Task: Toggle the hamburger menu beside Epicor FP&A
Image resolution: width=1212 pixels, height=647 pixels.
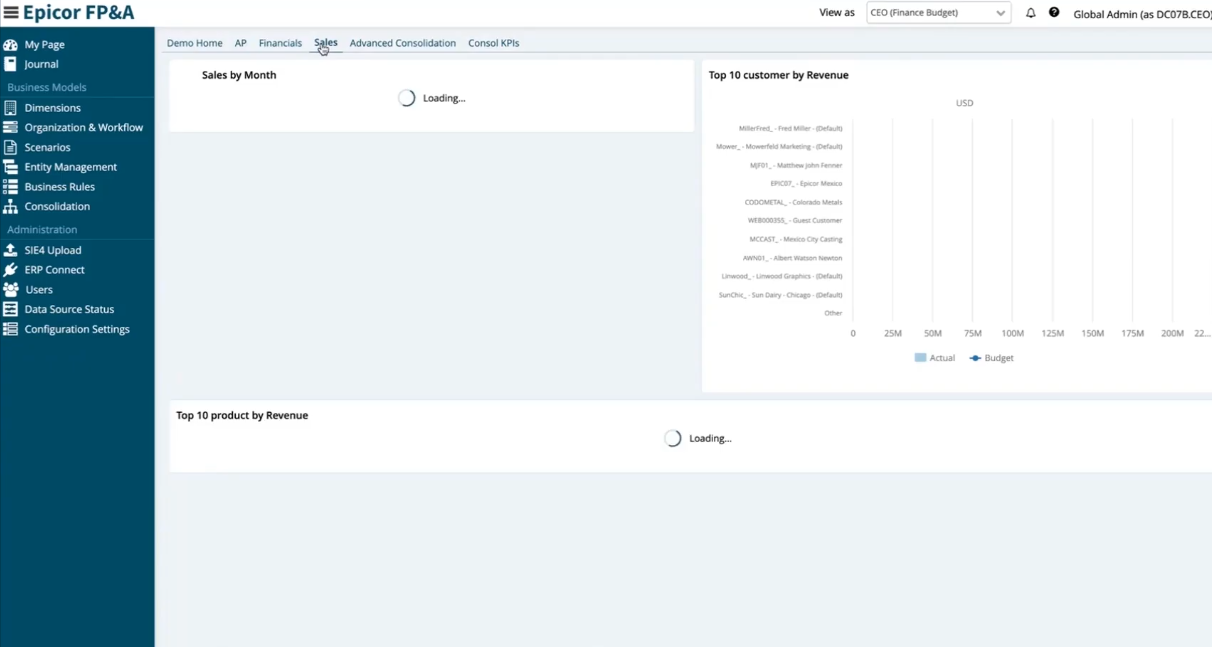Action: point(11,13)
